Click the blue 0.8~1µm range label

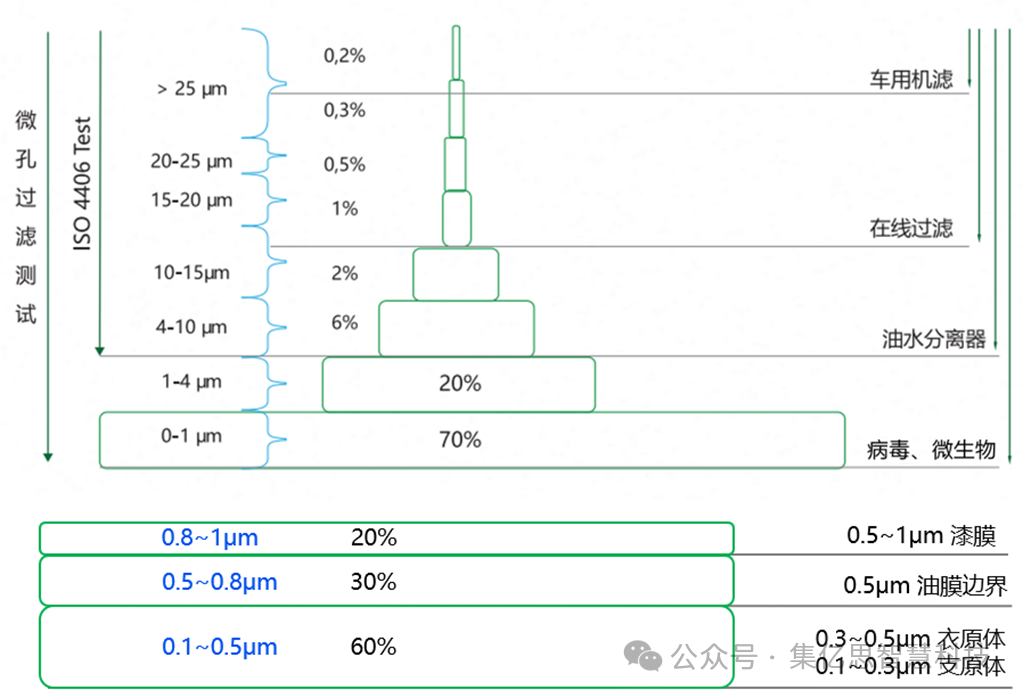coord(210,538)
